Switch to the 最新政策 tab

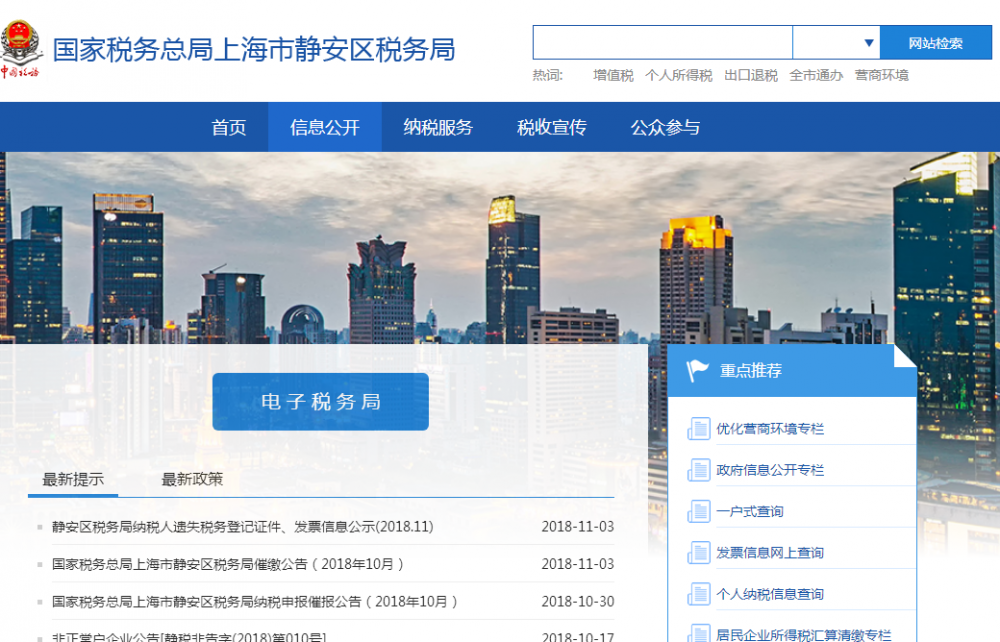192,479
